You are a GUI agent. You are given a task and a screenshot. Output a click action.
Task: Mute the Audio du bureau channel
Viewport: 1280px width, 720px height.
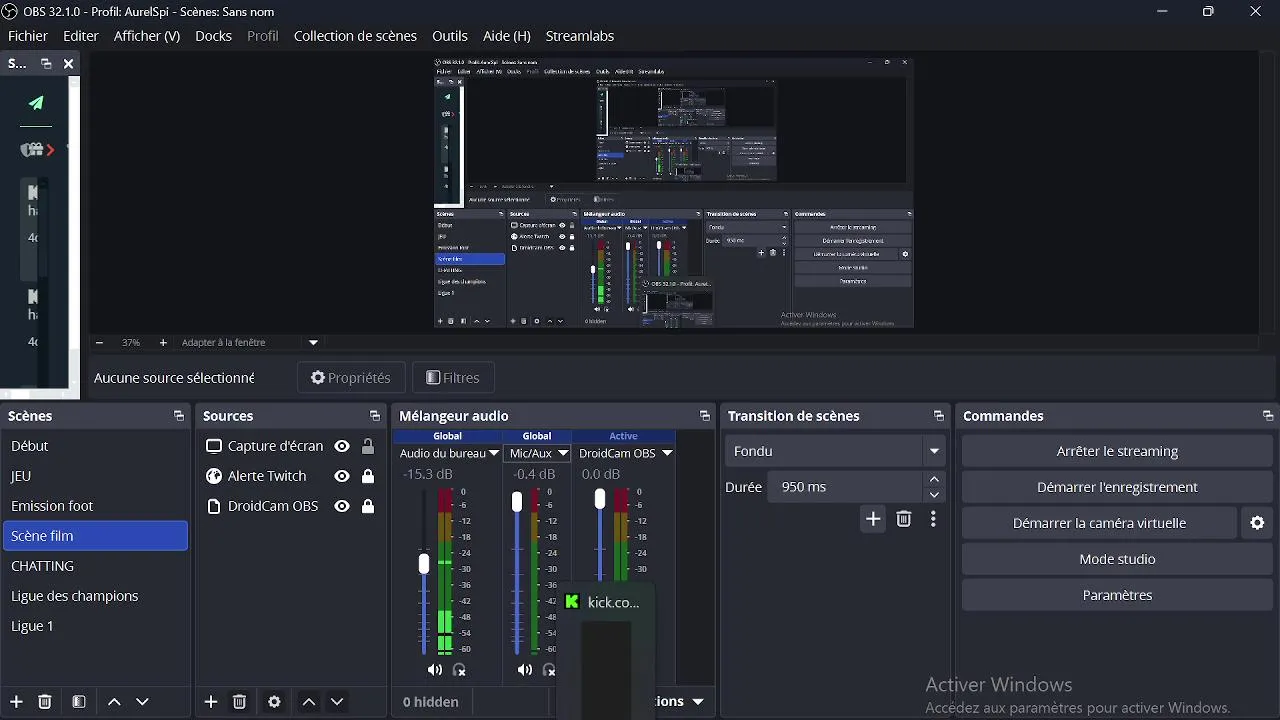point(434,670)
